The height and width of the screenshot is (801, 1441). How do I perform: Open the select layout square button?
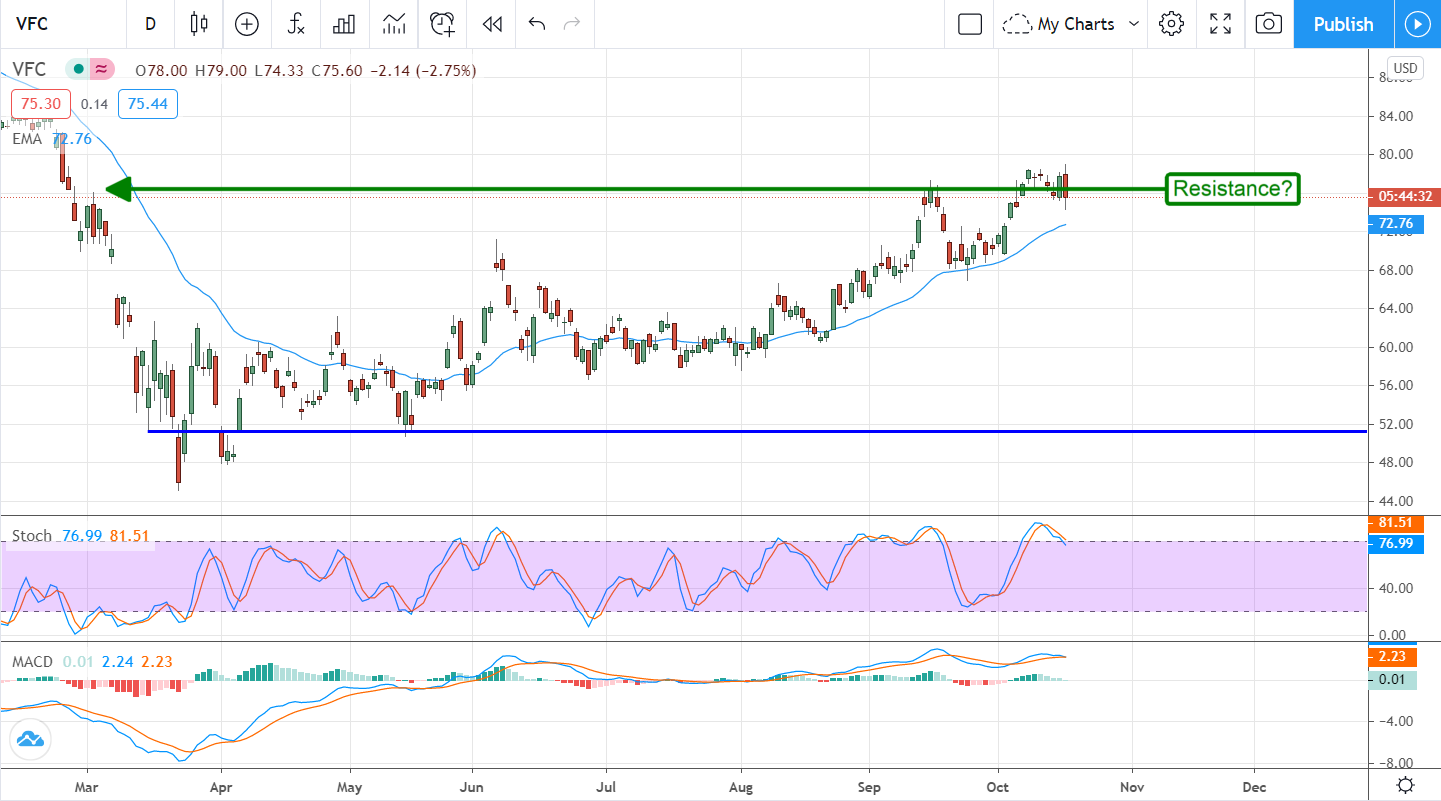(970, 24)
